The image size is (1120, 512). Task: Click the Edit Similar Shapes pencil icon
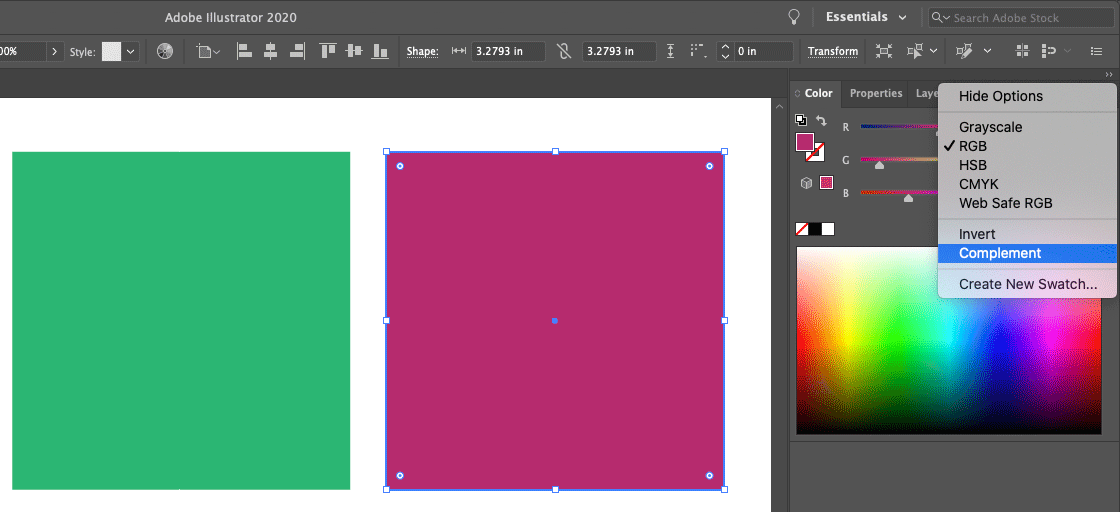pos(964,51)
